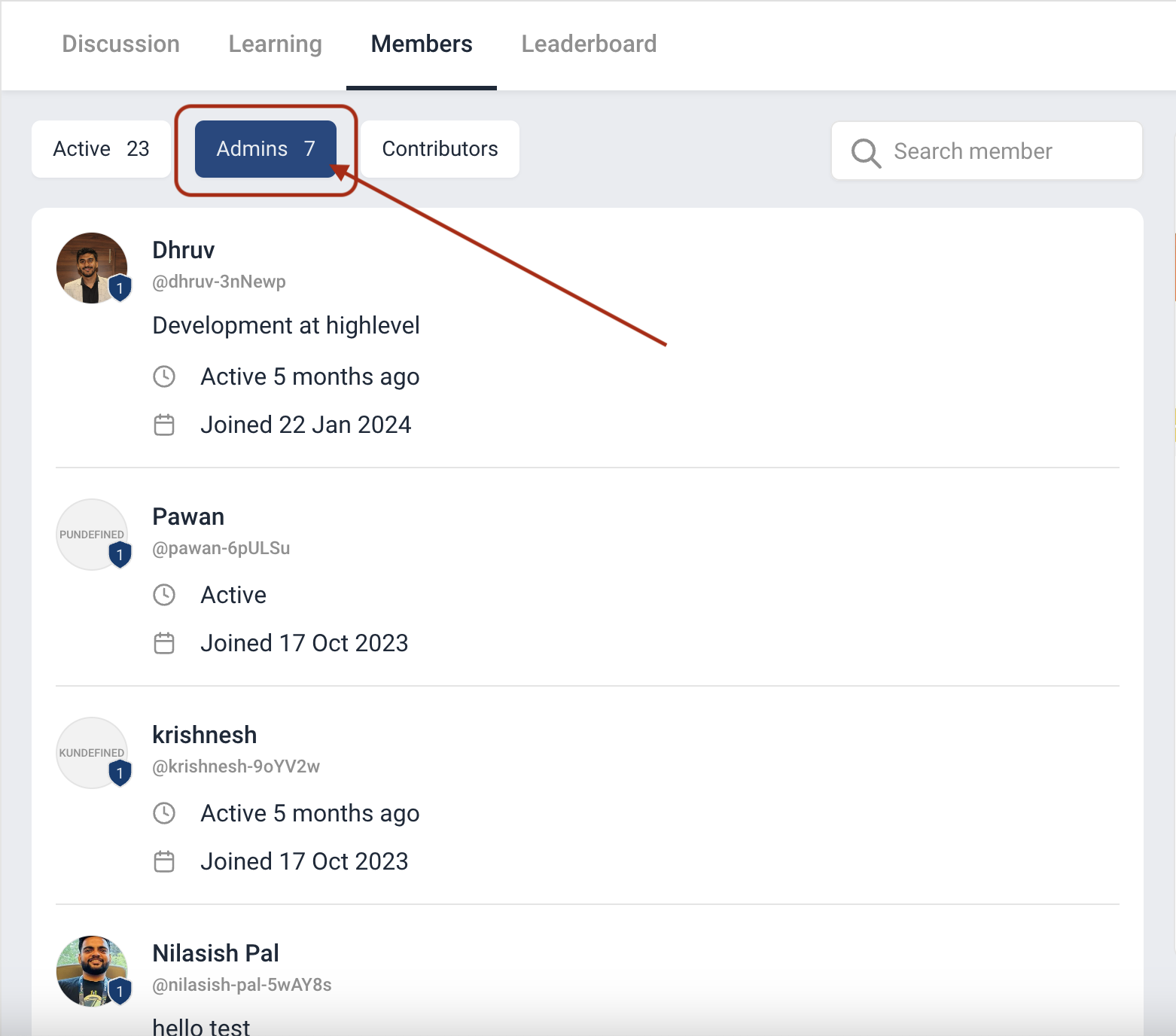The width and height of the screenshot is (1176, 1036).
Task: Select the Admins 7 filter
Action: [x=266, y=149]
